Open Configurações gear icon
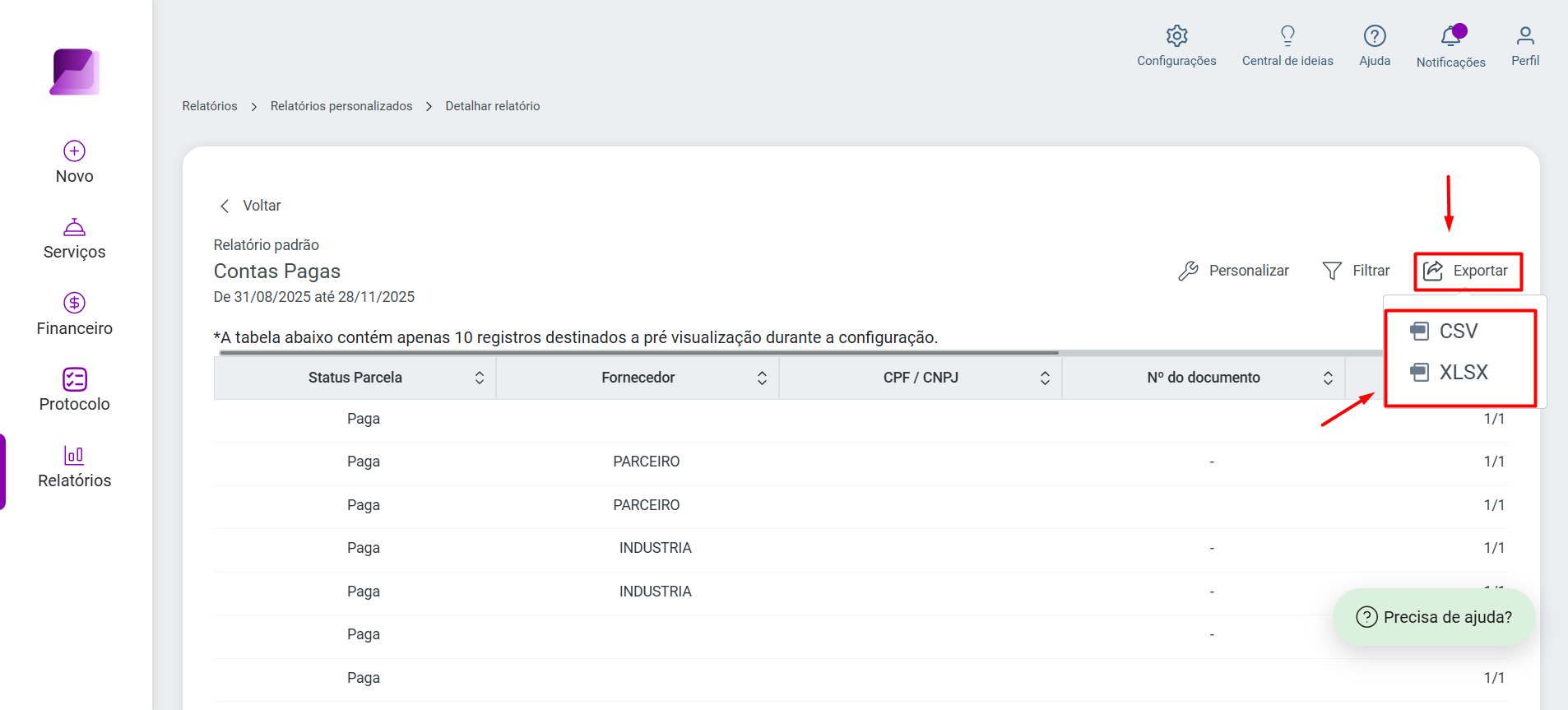The height and width of the screenshot is (710, 1568). (x=1177, y=35)
